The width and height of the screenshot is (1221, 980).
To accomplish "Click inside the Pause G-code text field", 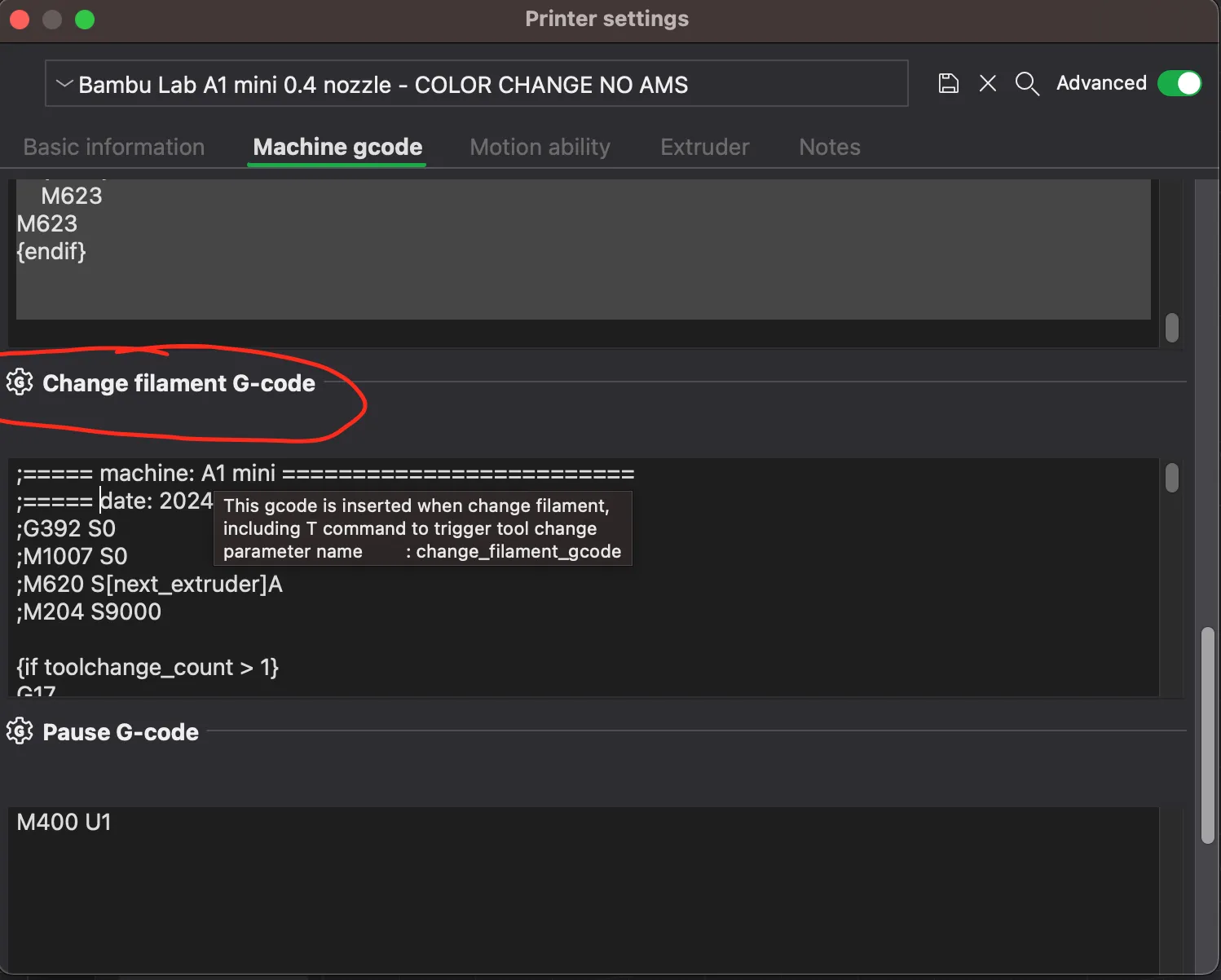I will pyautogui.click(x=584, y=889).
